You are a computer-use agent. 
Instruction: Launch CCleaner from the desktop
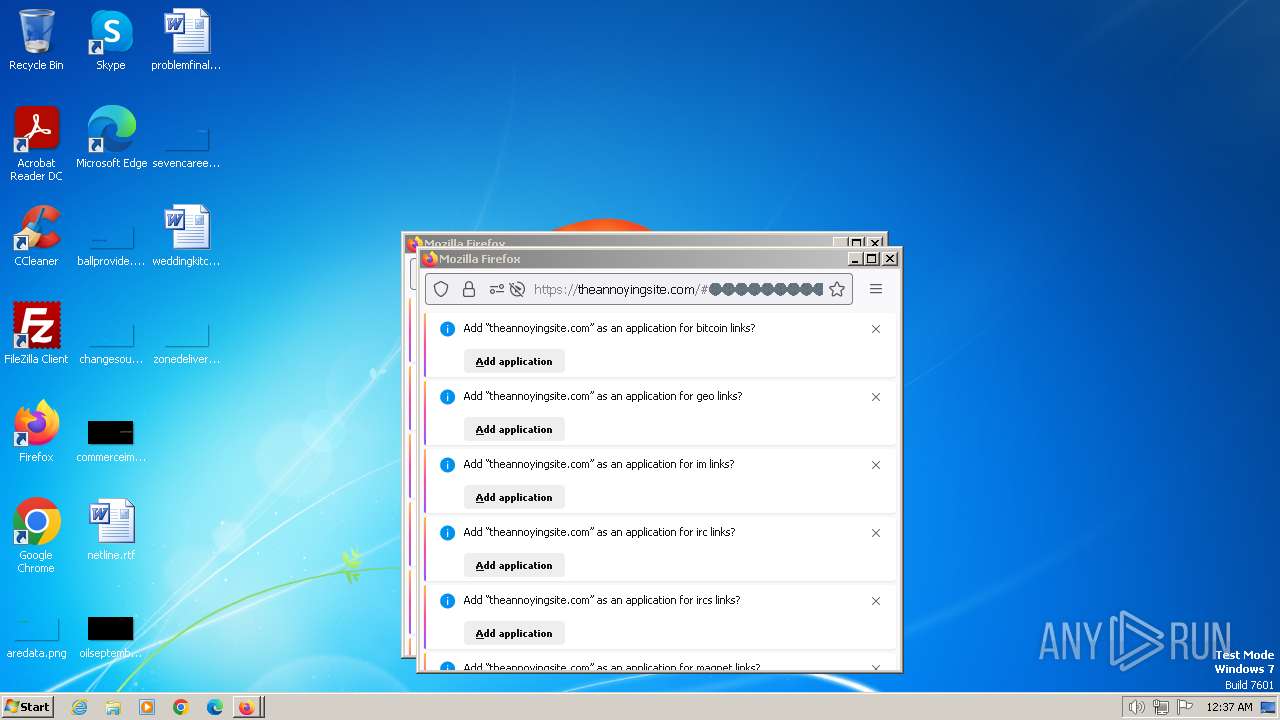pos(36,235)
